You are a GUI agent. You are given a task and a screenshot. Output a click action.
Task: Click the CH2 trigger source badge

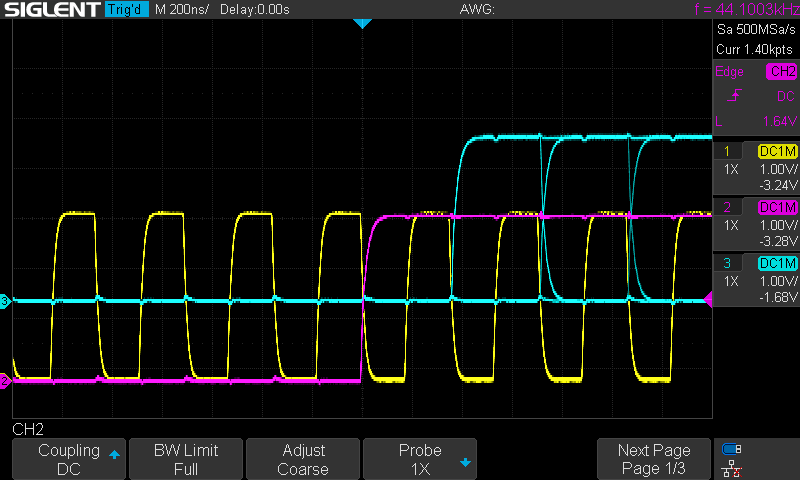(x=782, y=71)
